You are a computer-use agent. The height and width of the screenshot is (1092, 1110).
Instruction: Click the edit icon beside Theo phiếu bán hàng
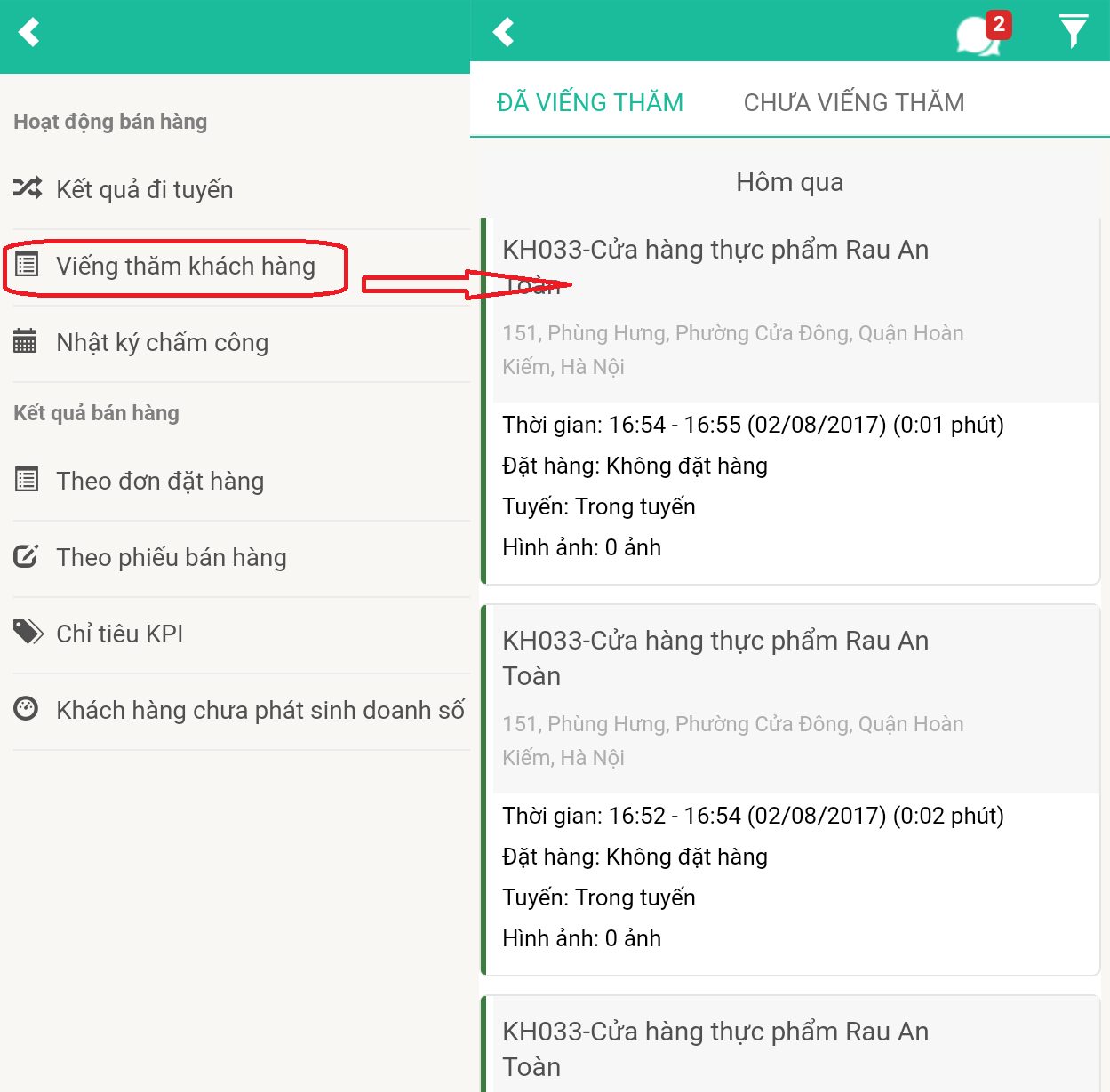pyautogui.click(x=27, y=556)
